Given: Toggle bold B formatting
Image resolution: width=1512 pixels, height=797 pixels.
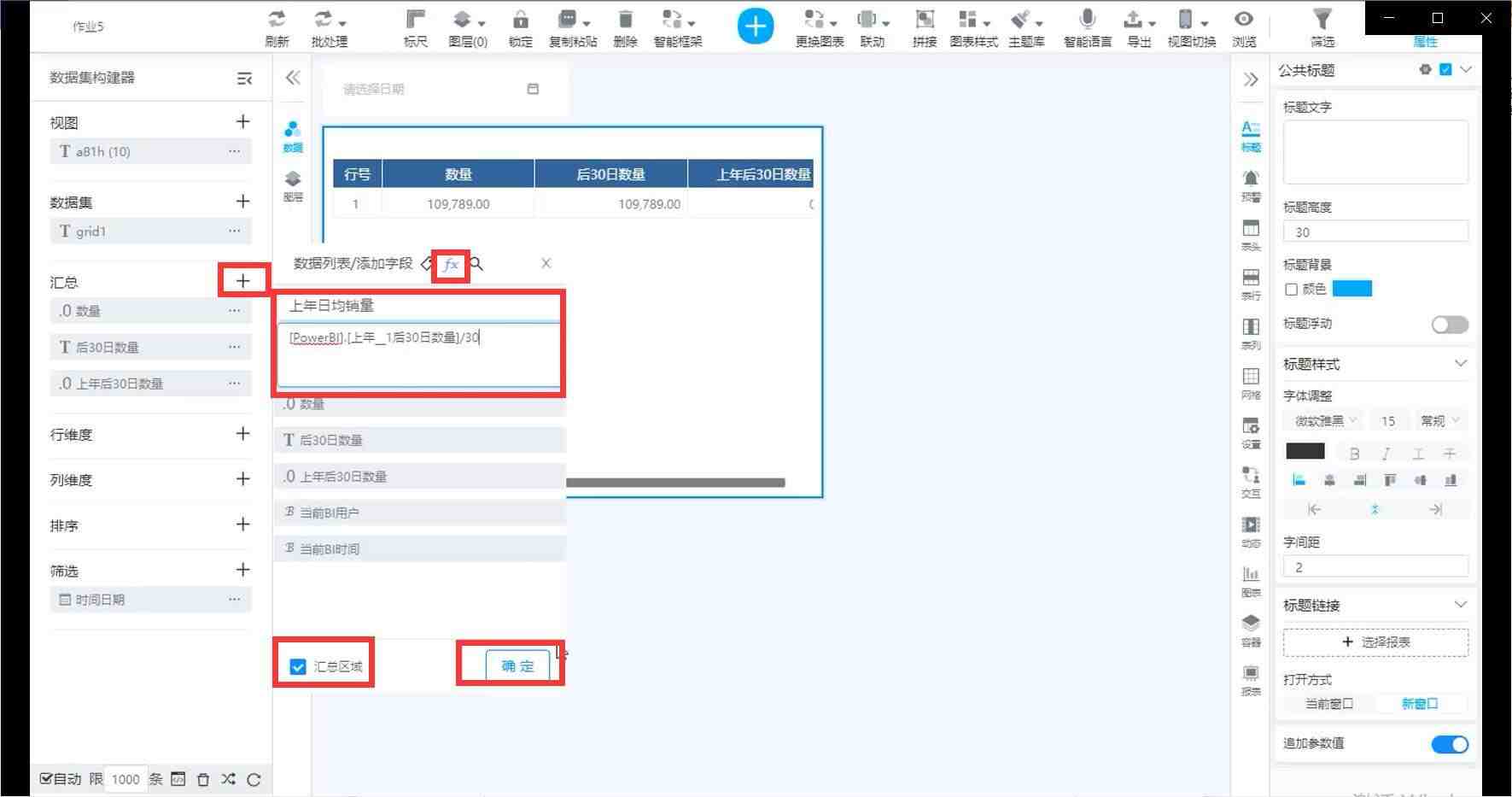Looking at the screenshot, I should pyautogui.click(x=1354, y=454).
